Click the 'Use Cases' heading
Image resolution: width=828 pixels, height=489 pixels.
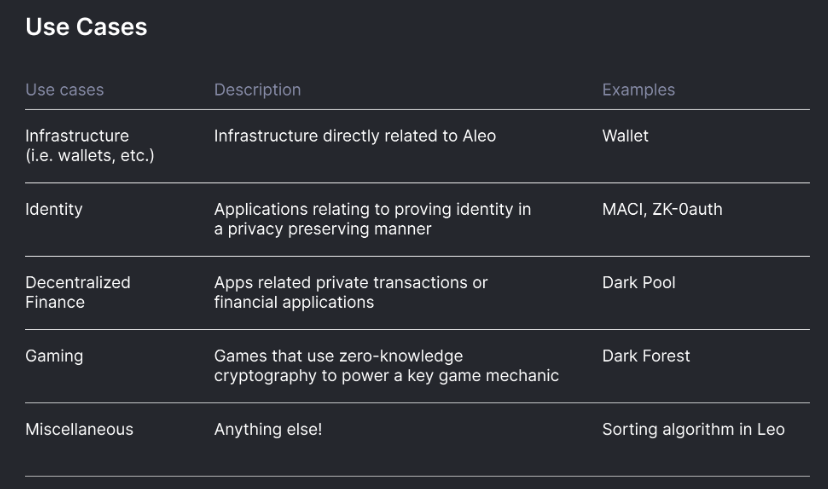[86, 27]
